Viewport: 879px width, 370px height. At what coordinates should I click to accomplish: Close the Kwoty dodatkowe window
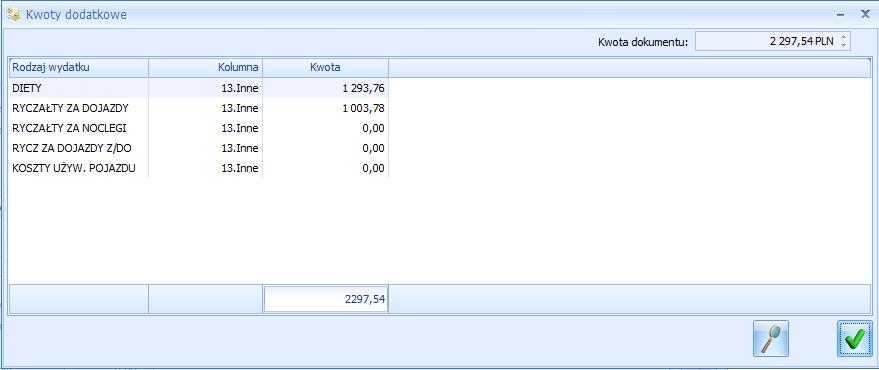(x=865, y=15)
